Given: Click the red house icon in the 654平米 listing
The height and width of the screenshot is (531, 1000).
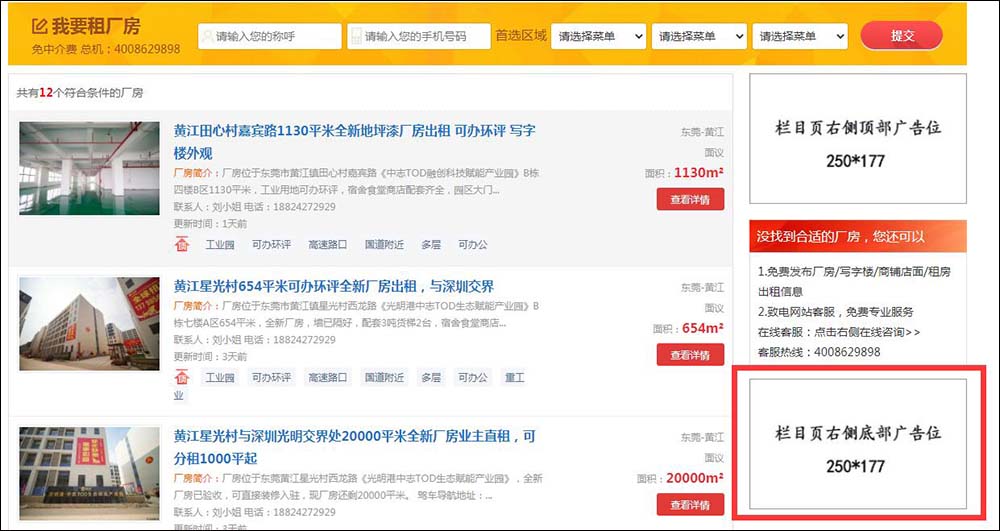Looking at the screenshot, I should [182, 377].
